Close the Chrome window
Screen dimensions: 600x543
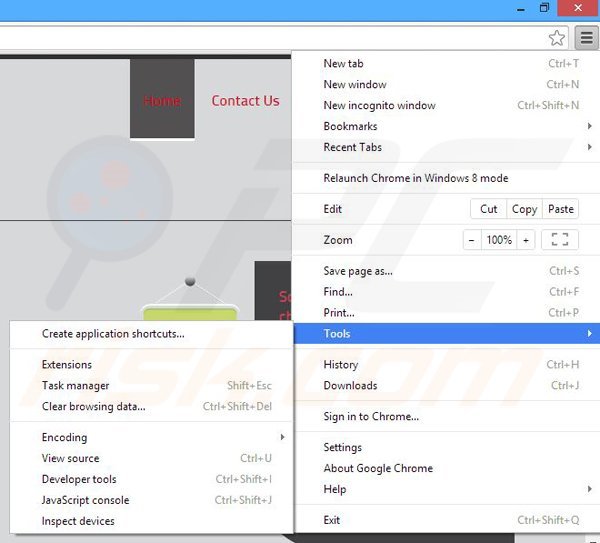click(578, 8)
